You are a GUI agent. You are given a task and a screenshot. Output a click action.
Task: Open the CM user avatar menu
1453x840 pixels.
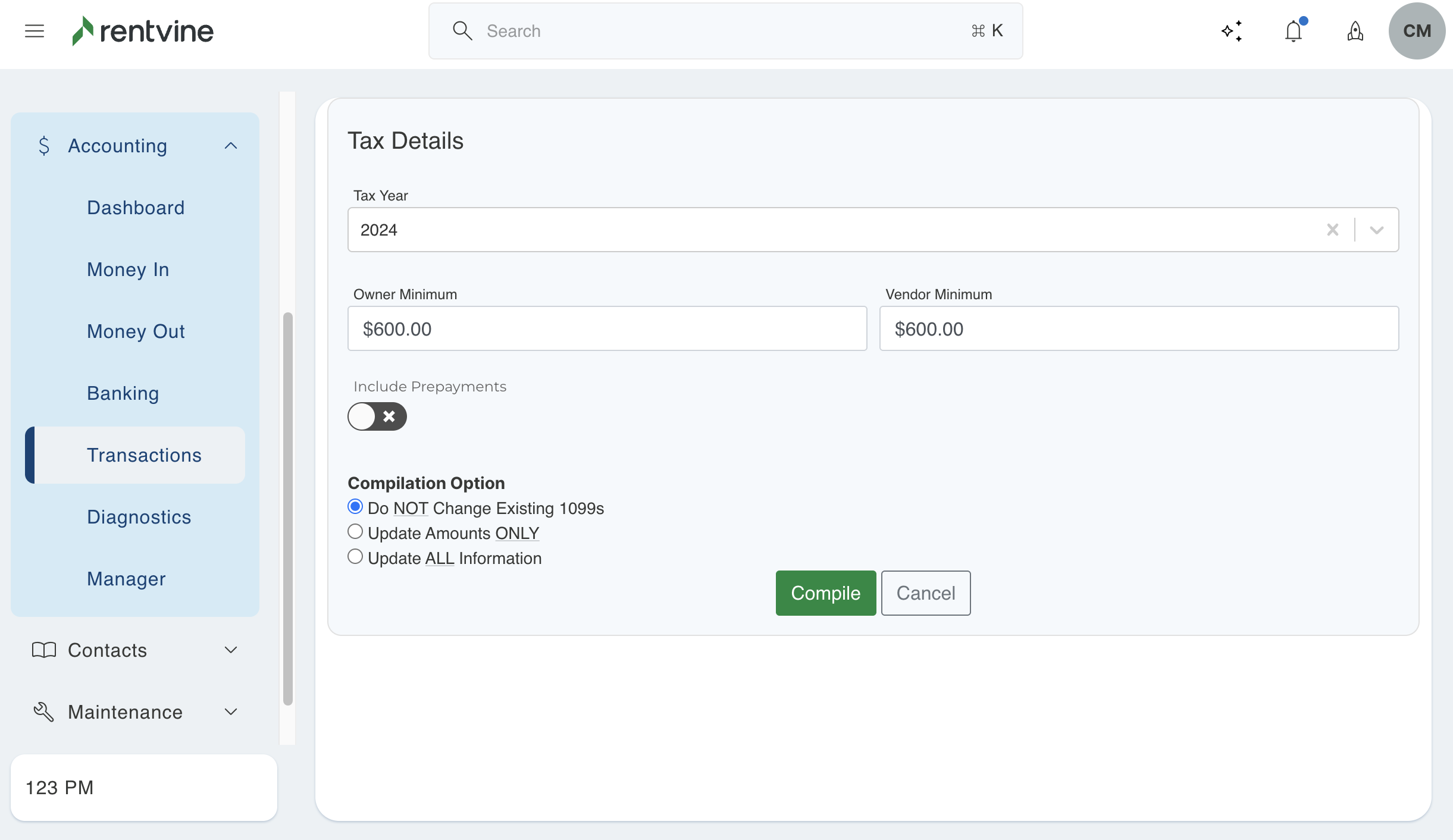(x=1417, y=31)
